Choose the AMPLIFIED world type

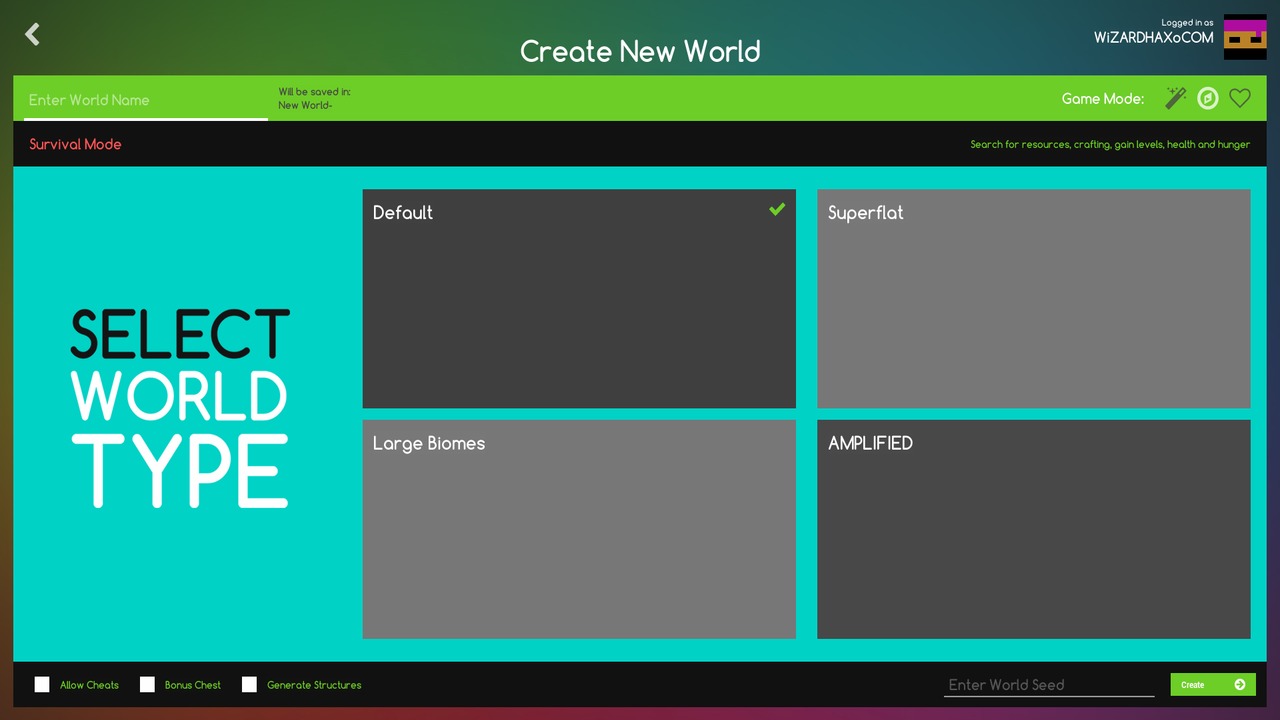click(1034, 529)
